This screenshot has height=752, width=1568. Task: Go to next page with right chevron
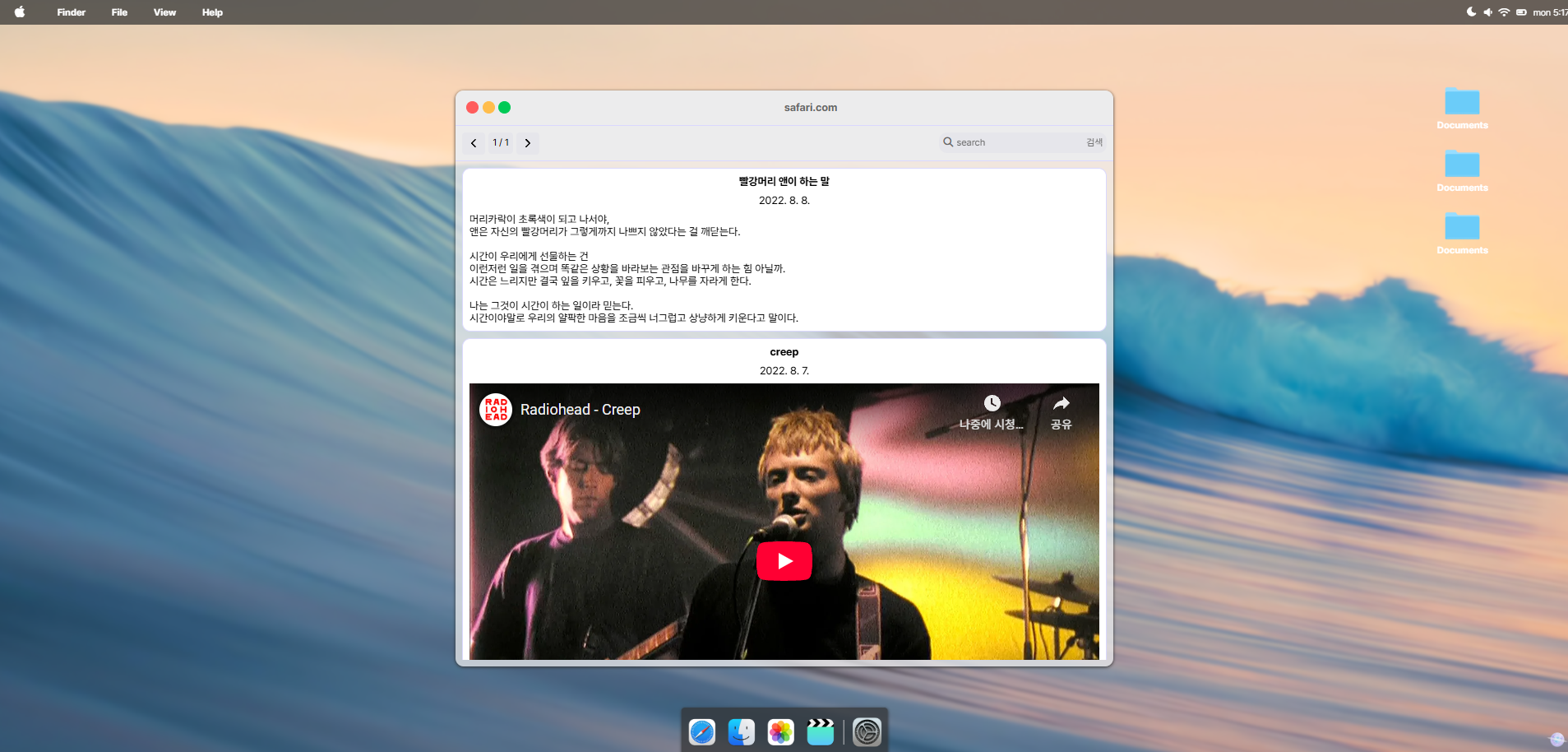click(528, 143)
